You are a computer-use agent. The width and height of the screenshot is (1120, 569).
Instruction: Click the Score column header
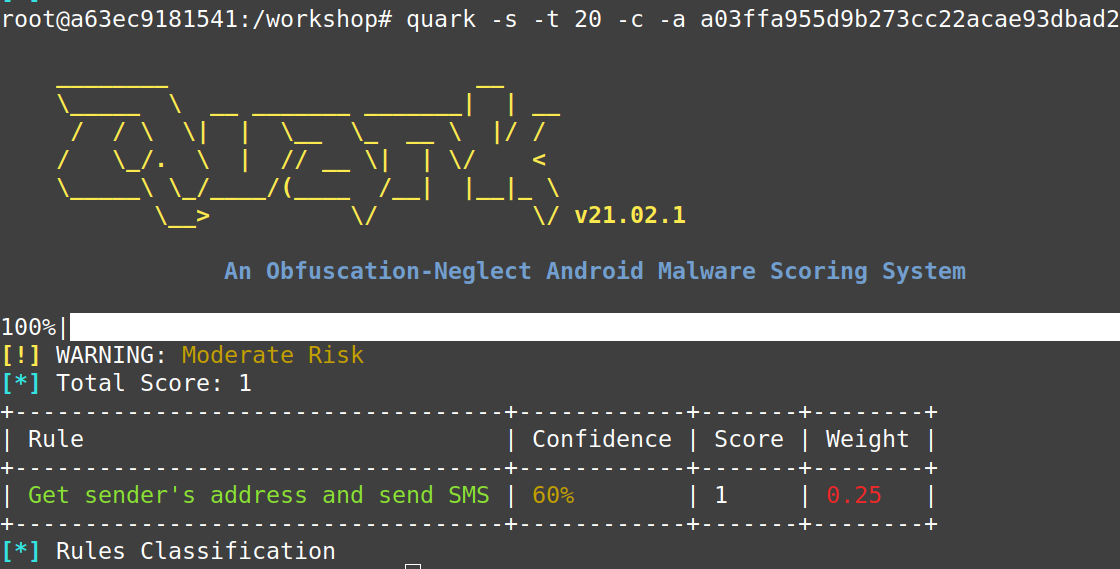pos(749,439)
